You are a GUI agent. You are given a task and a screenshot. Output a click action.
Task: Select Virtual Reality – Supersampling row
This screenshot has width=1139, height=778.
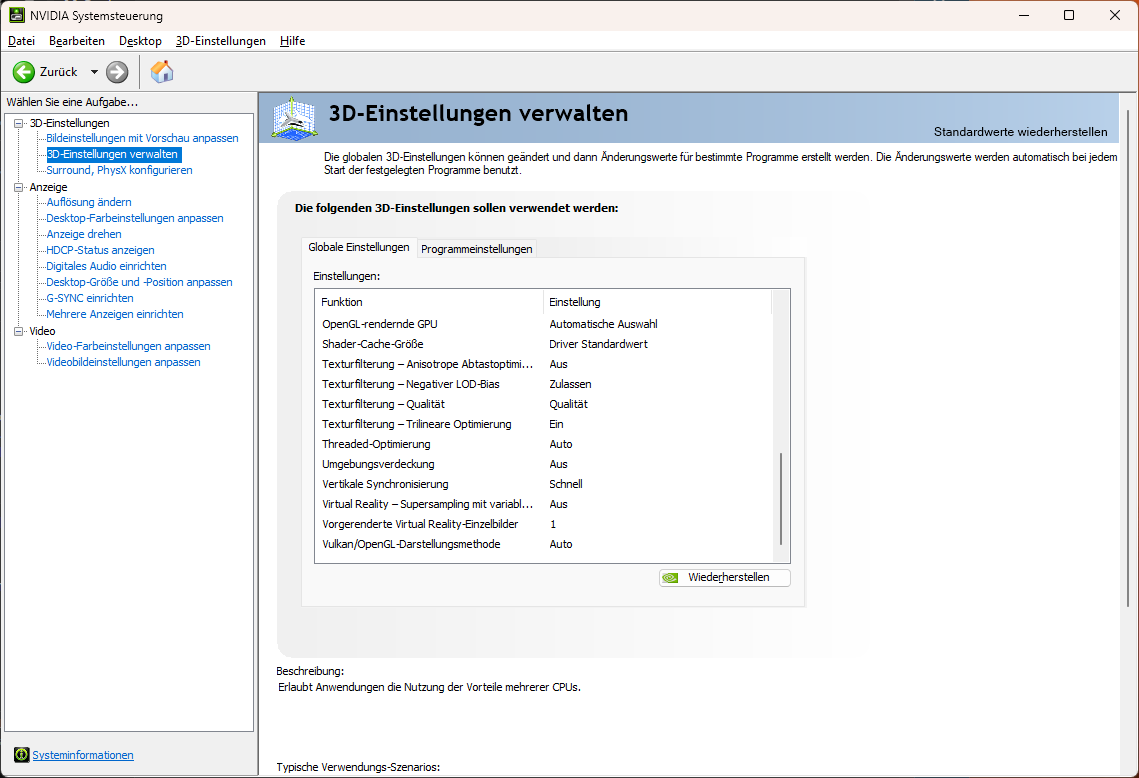[543, 504]
